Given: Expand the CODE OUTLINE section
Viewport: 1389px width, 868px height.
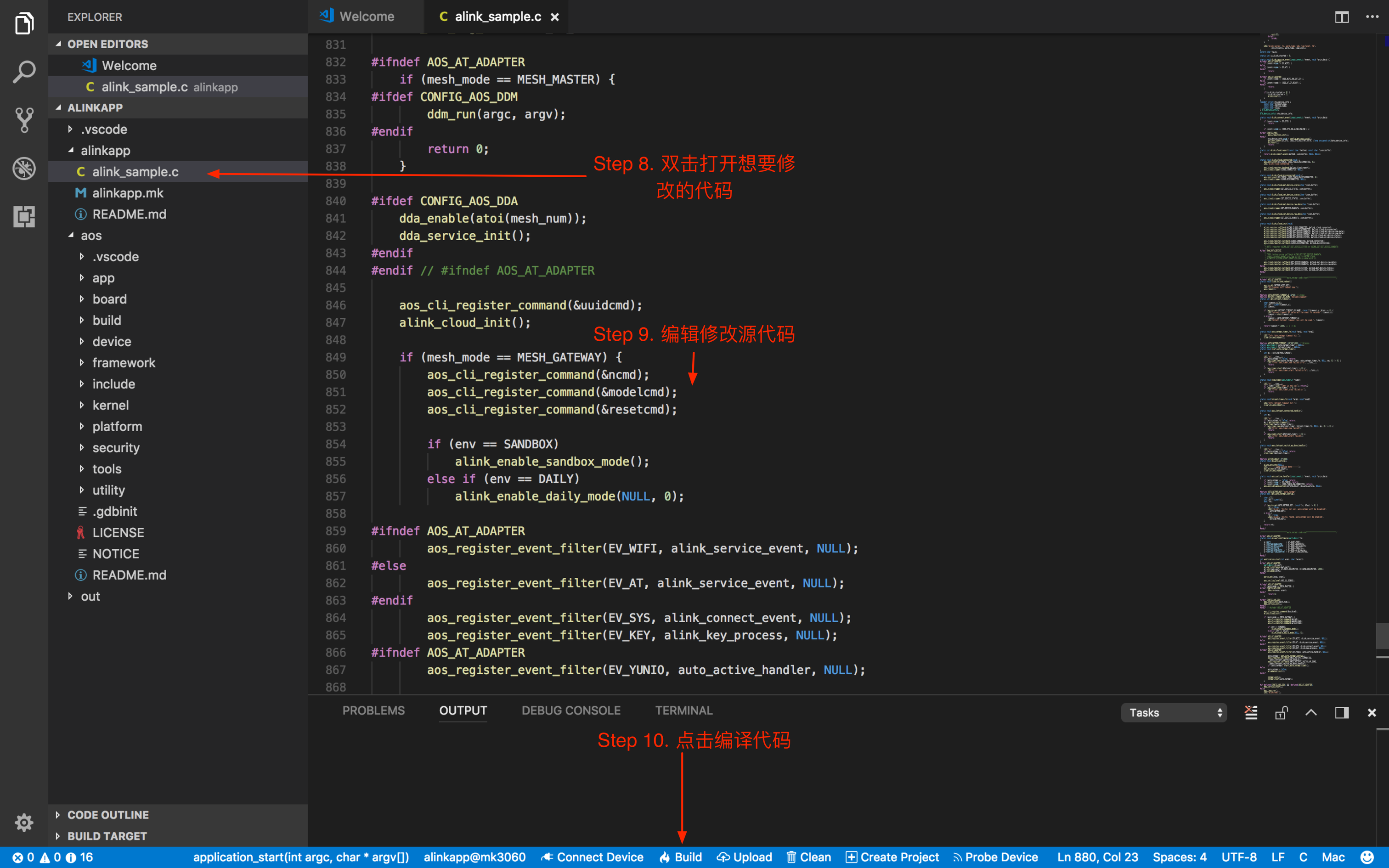Looking at the screenshot, I should [107, 815].
